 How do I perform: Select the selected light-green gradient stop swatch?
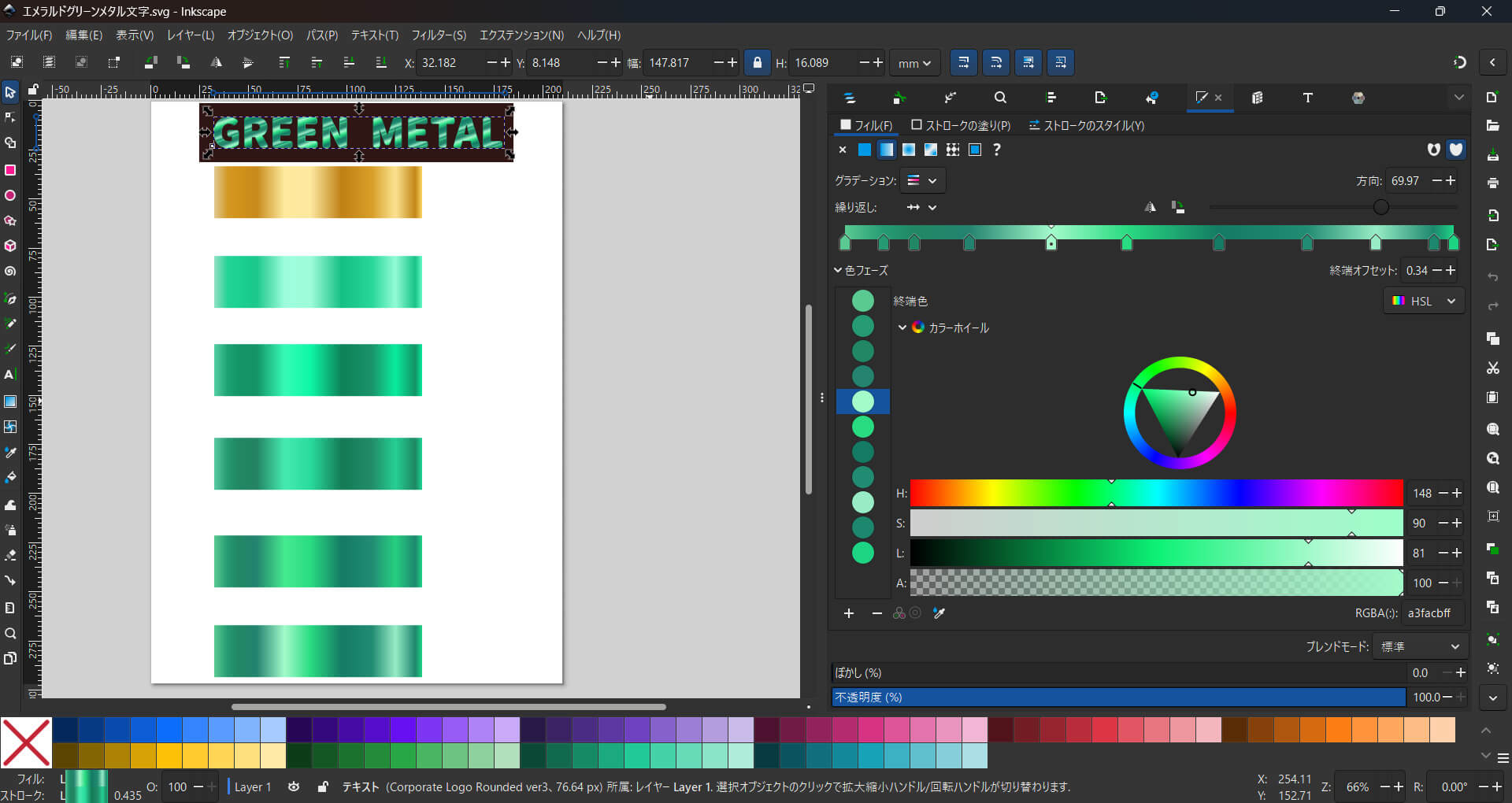(863, 401)
